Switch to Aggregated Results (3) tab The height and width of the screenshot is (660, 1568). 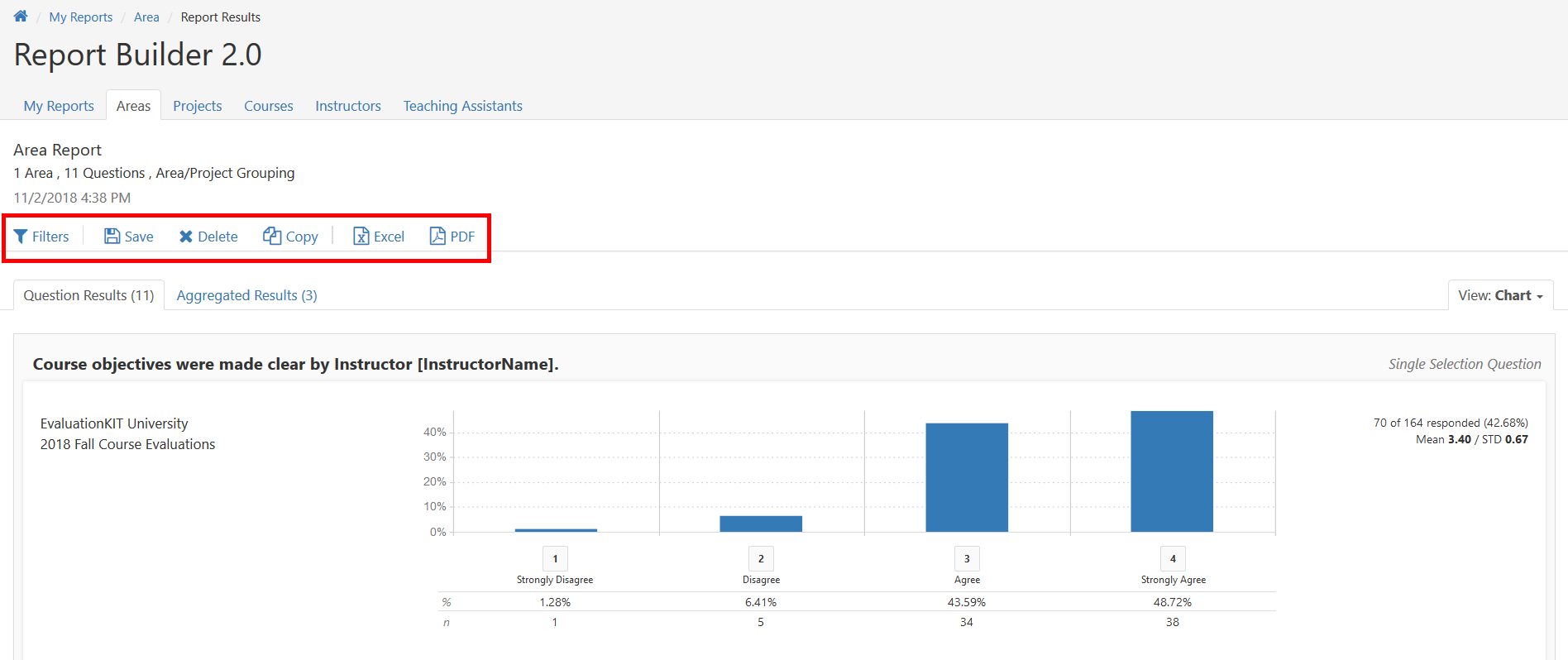point(246,295)
